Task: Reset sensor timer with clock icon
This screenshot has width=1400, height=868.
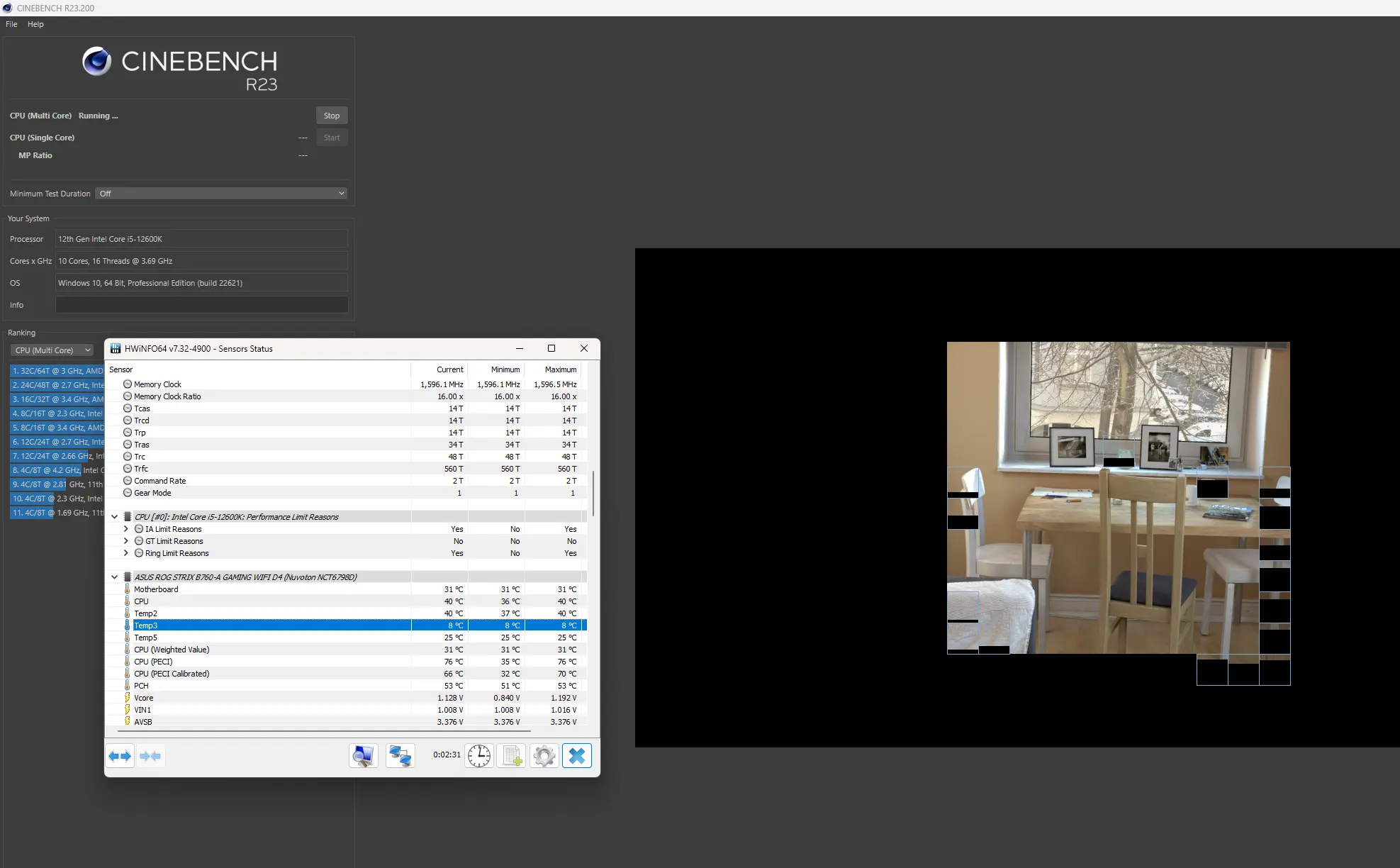Action: [479, 756]
